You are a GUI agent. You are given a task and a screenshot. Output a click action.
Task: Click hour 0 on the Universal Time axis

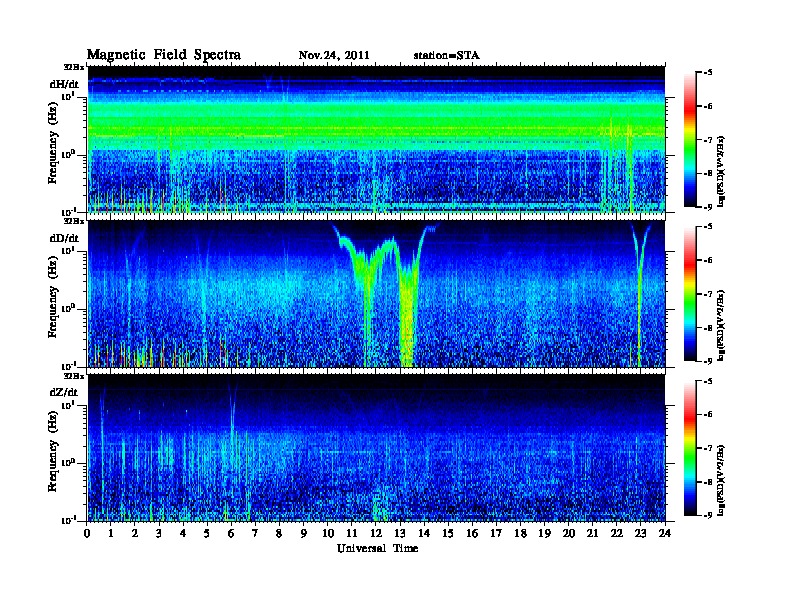[87, 534]
